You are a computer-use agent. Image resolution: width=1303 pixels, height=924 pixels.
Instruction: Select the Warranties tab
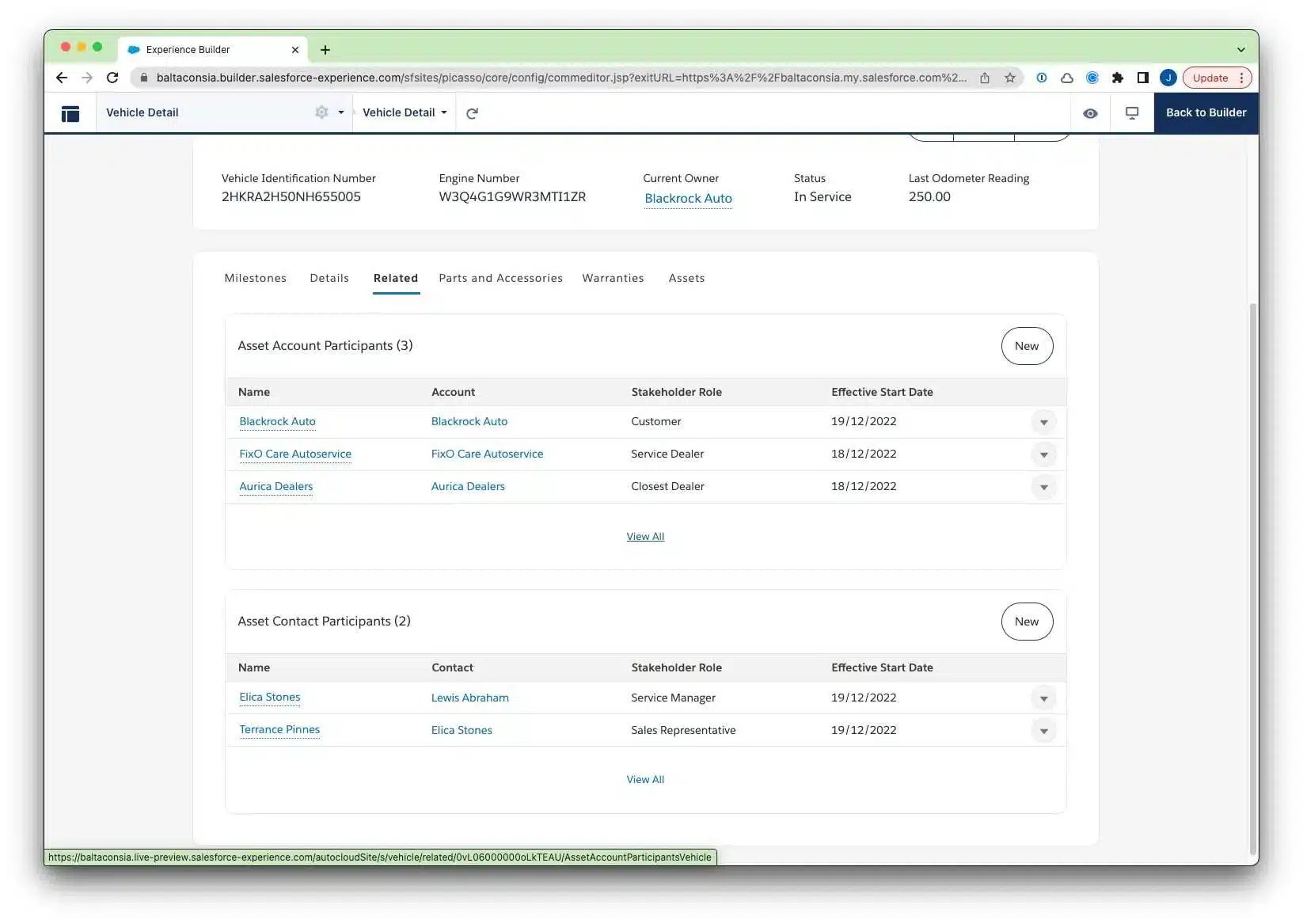tap(613, 278)
